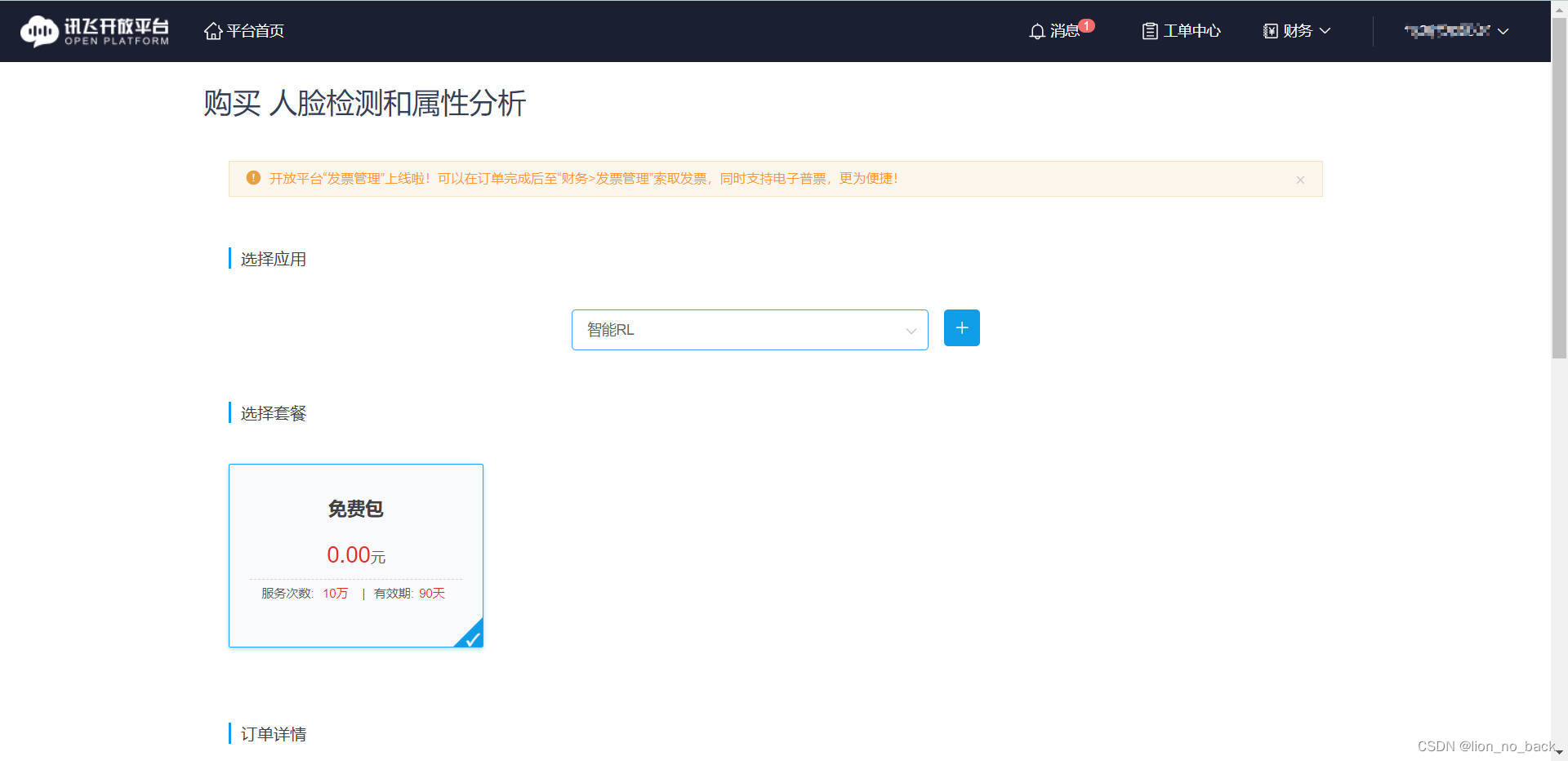Screen dimensions: 1568x761
Task: Click the 发票管理 announcement text
Action: 583,179
